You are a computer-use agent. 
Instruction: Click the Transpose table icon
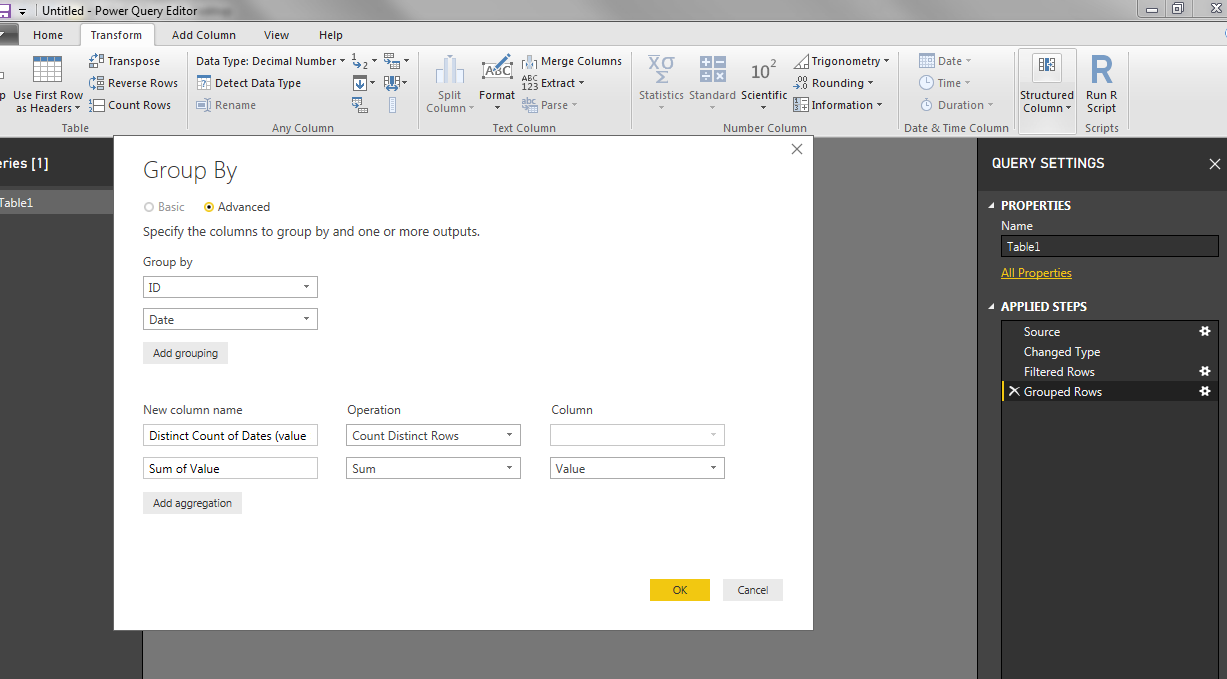[97, 61]
